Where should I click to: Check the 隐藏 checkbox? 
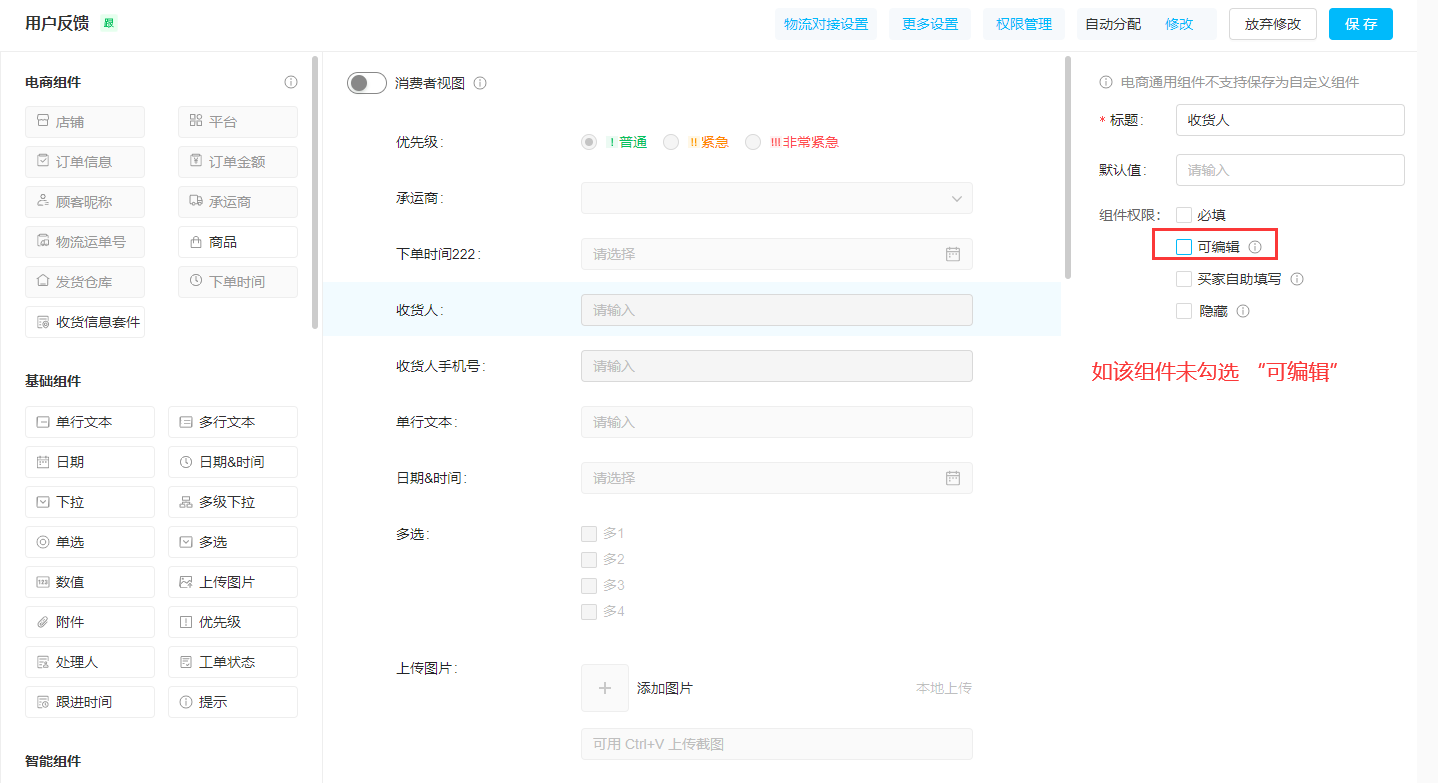1184,311
